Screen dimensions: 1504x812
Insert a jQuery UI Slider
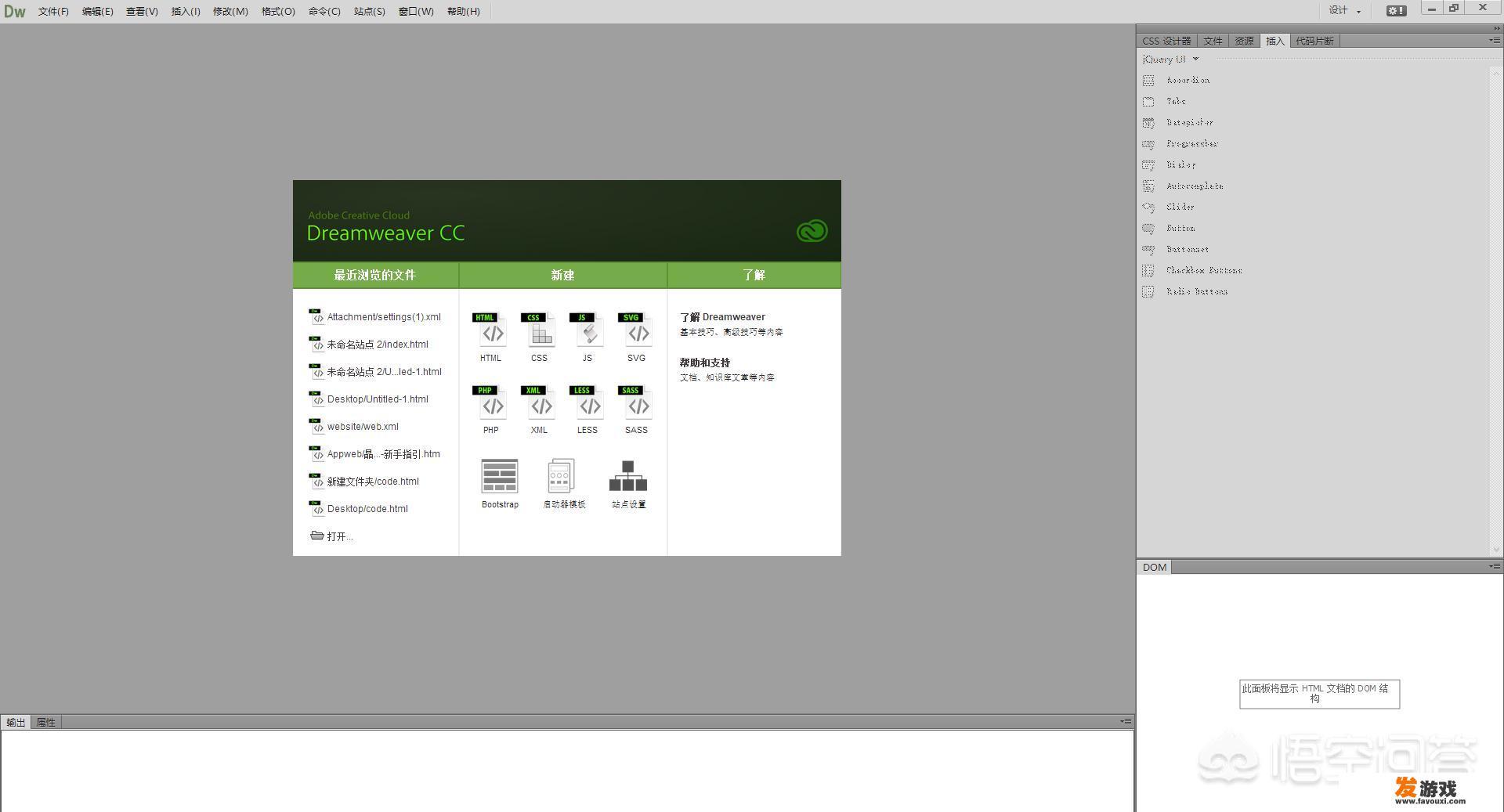click(1169, 207)
